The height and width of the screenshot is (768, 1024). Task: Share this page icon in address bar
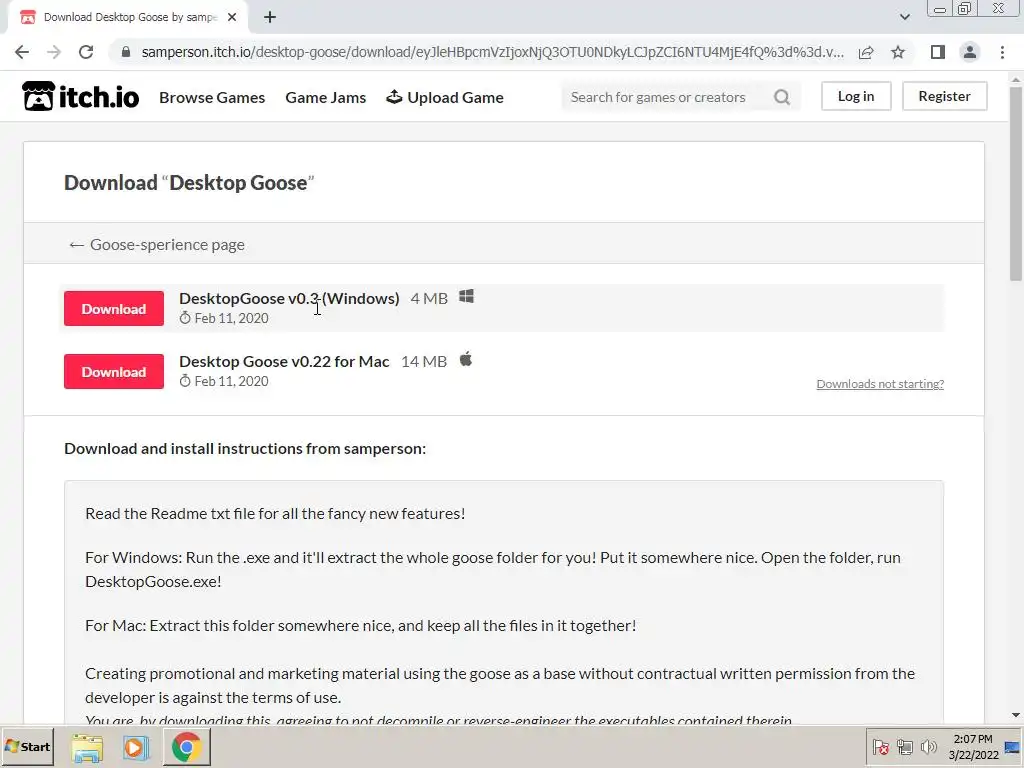point(866,52)
